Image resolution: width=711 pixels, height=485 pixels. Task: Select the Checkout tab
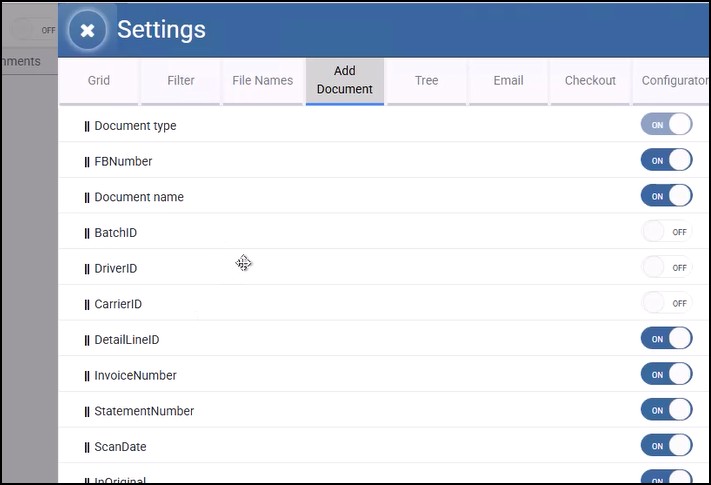pos(590,80)
